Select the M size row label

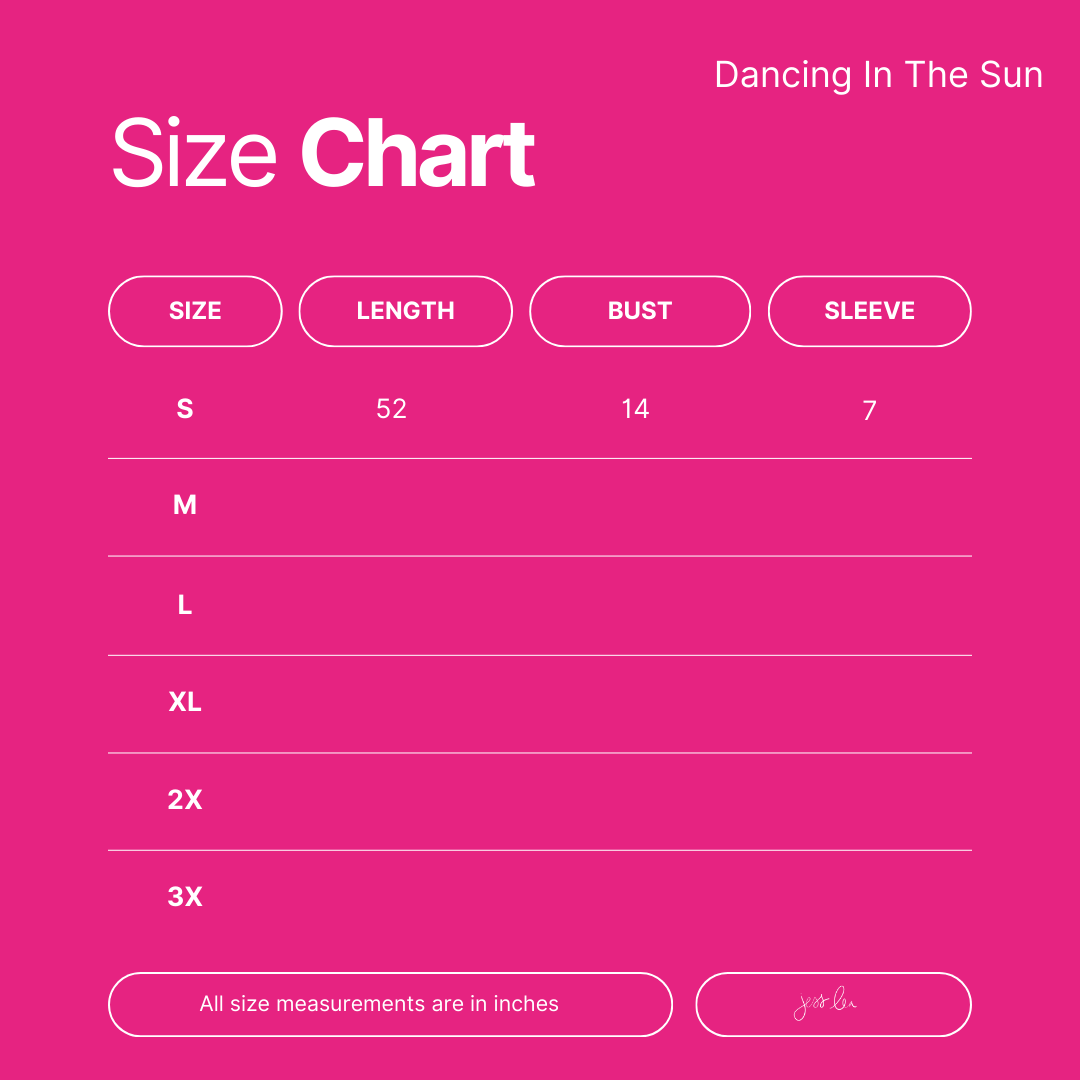click(185, 506)
